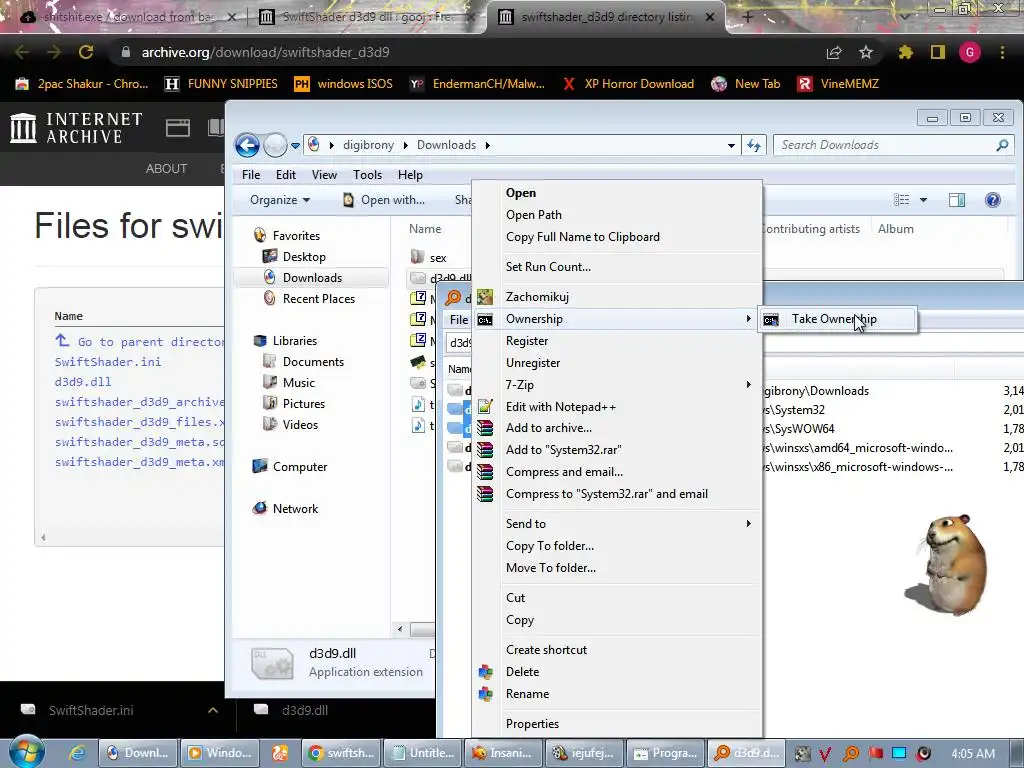Click the taskbar clock

973,753
